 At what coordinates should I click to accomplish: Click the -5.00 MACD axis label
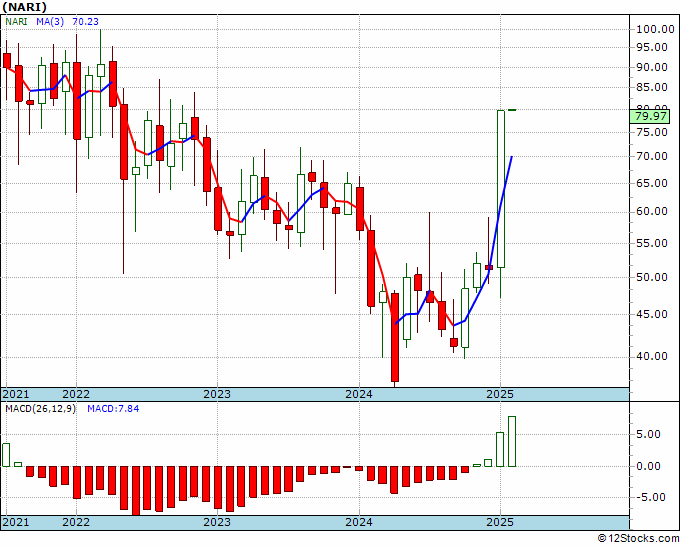click(x=652, y=497)
